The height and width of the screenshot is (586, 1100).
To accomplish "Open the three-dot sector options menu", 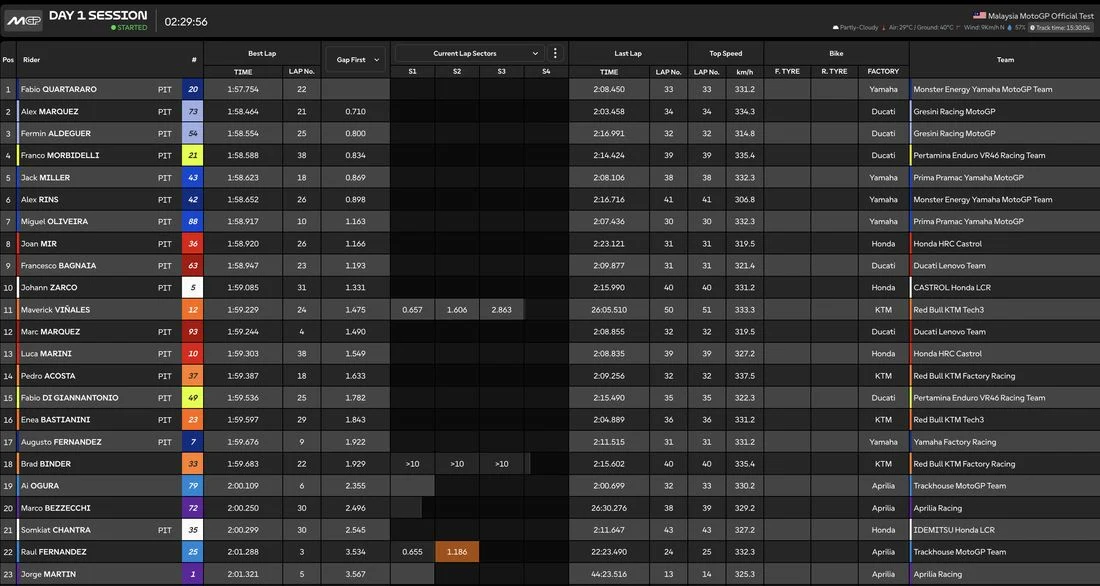I will tap(555, 53).
